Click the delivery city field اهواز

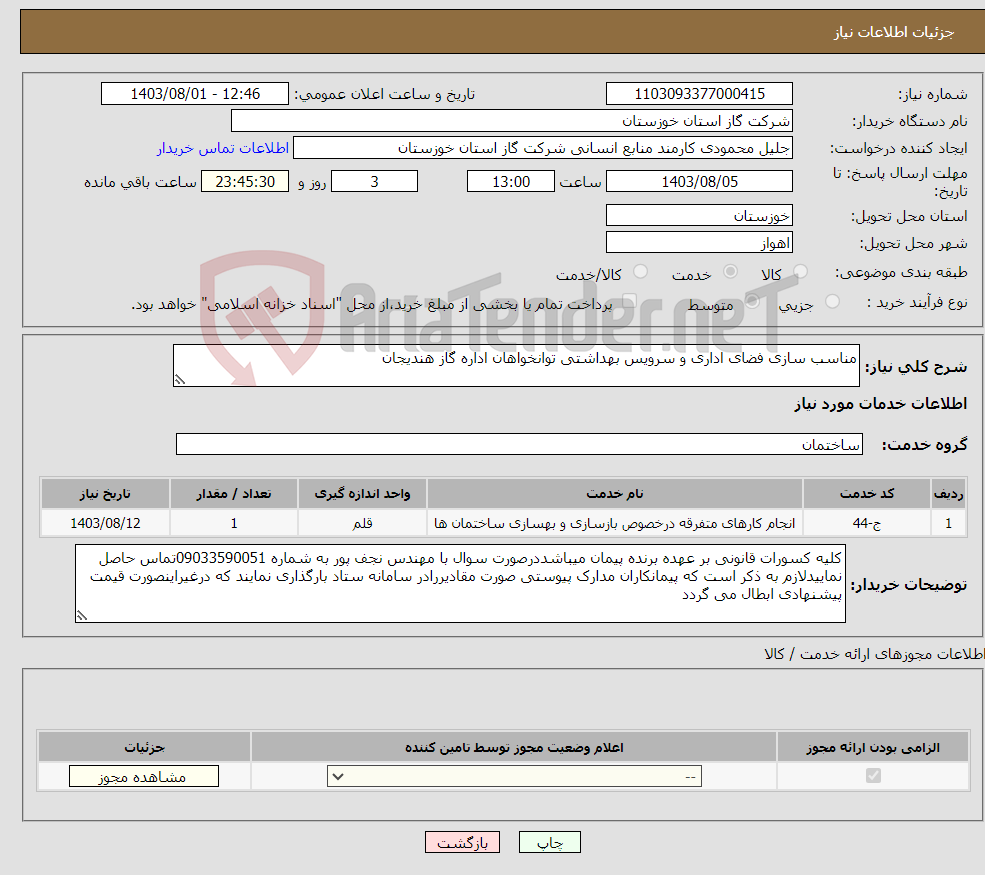[699, 242]
